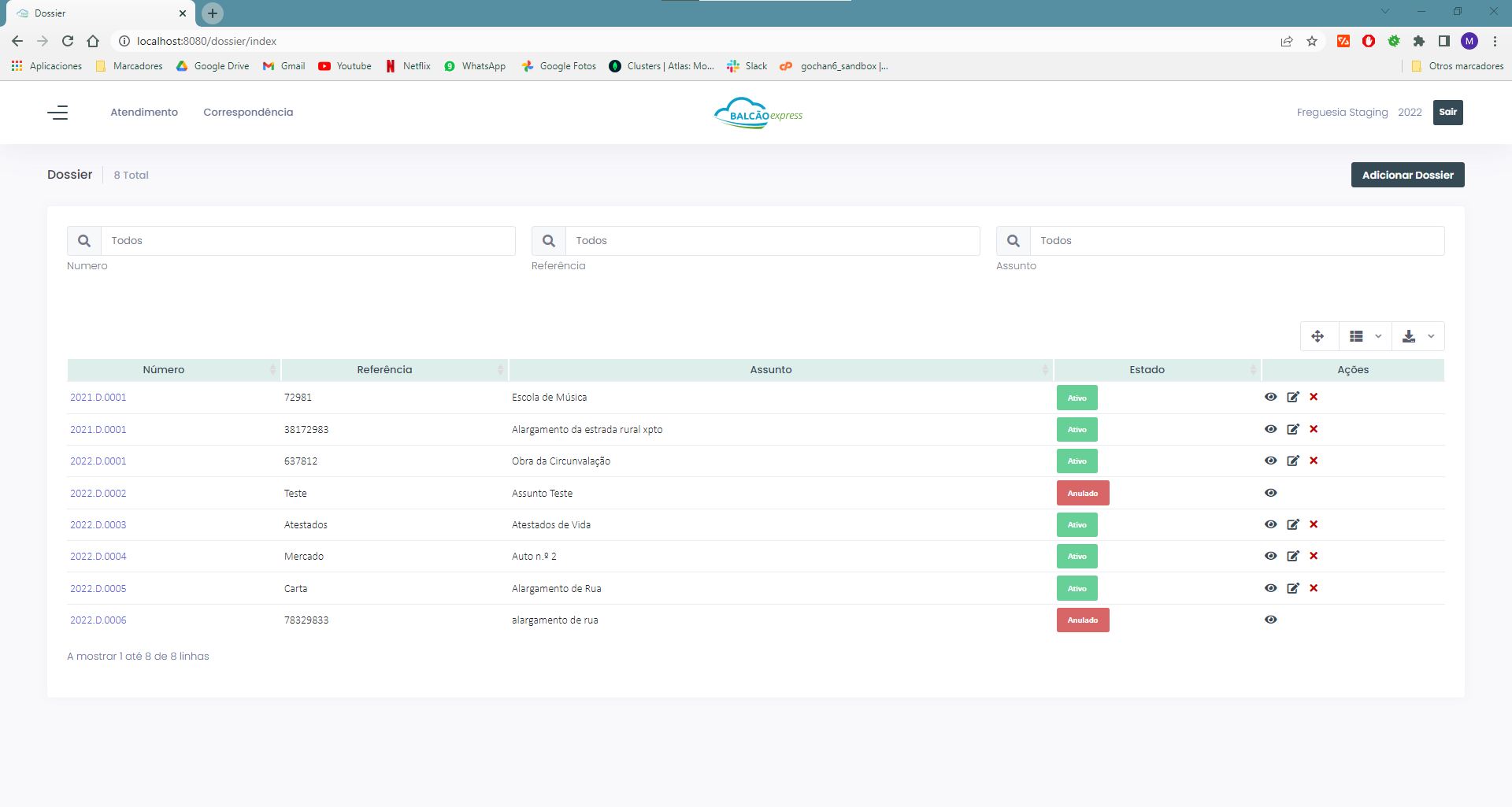The height and width of the screenshot is (807, 1512).
Task: Open Gmail bookmark
Action: point(284,66)
